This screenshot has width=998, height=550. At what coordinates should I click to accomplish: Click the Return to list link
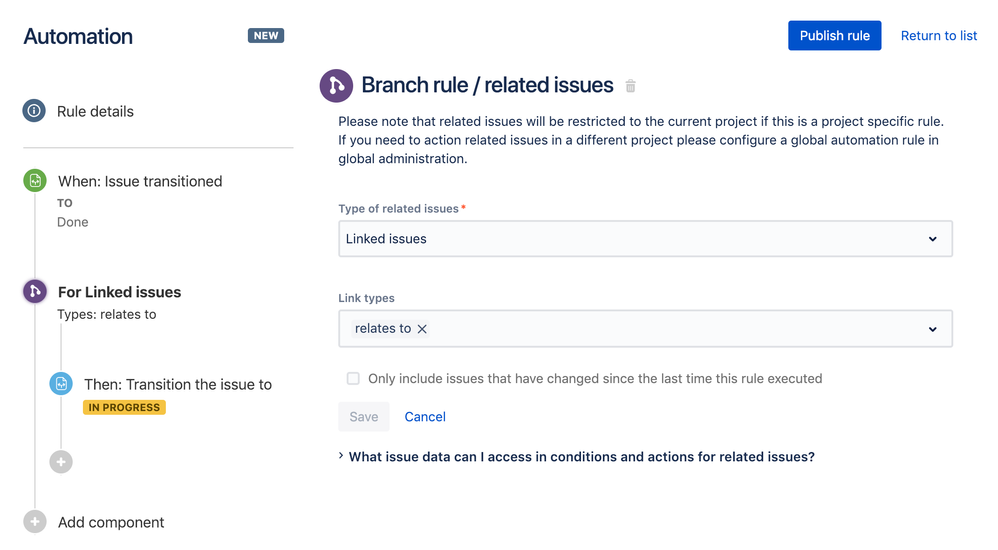click(938, 36)
